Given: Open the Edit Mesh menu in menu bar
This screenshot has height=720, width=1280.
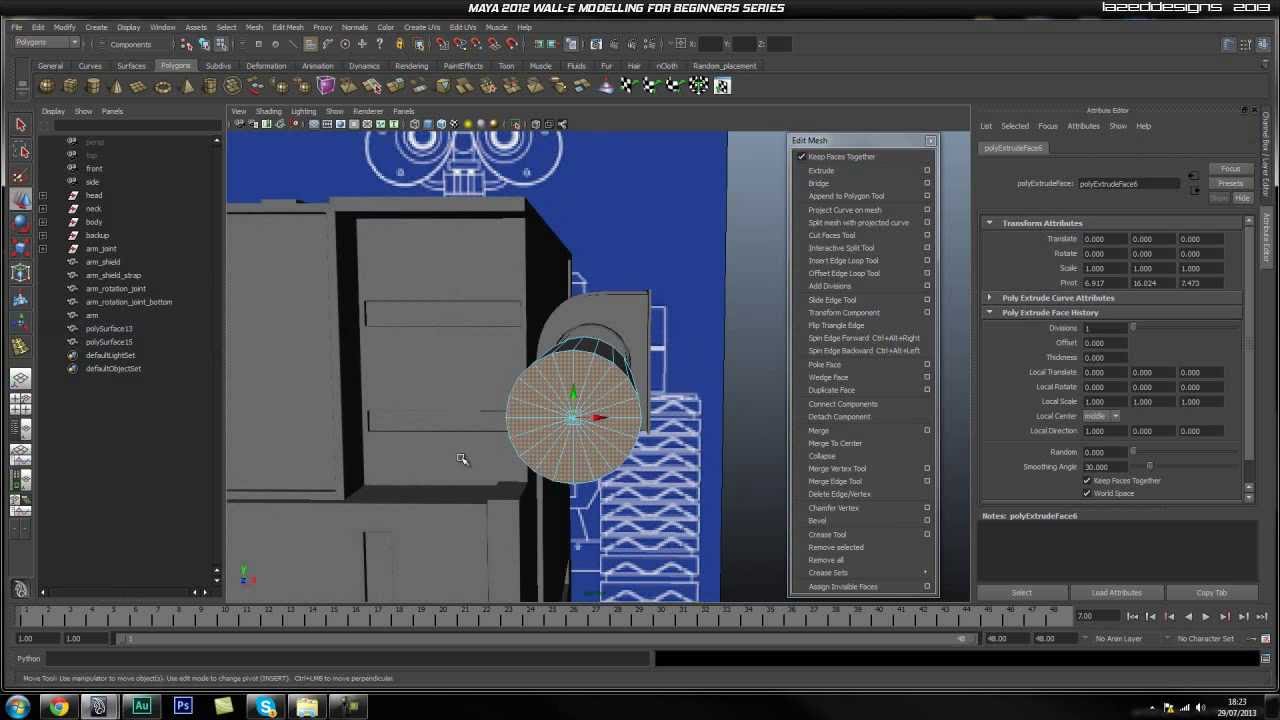Looking at the screenshot, I should (x=287, y=27).
